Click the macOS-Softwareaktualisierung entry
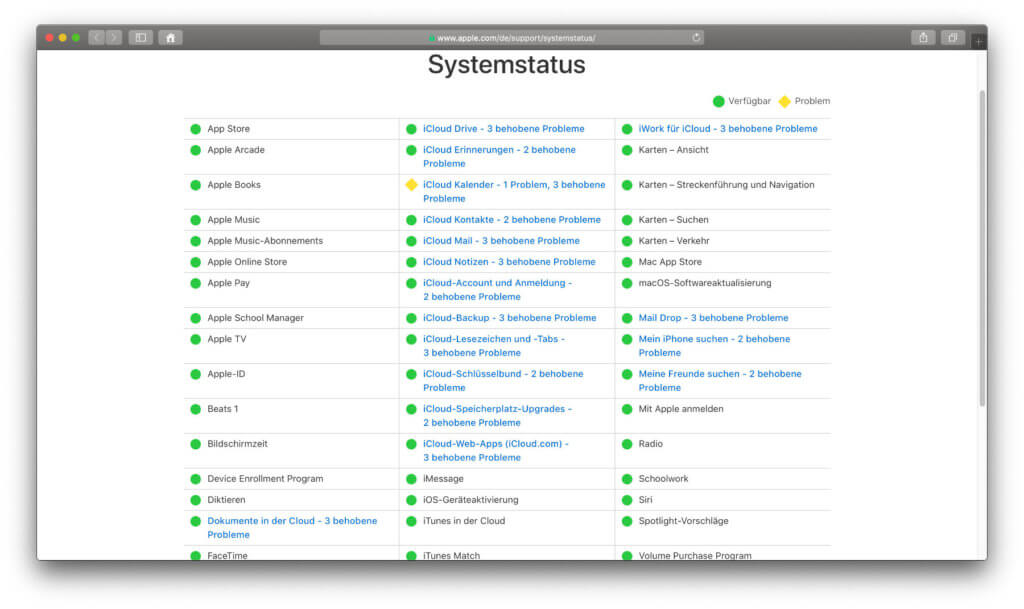Viewport: 1024px width, 609px height. 705,283
